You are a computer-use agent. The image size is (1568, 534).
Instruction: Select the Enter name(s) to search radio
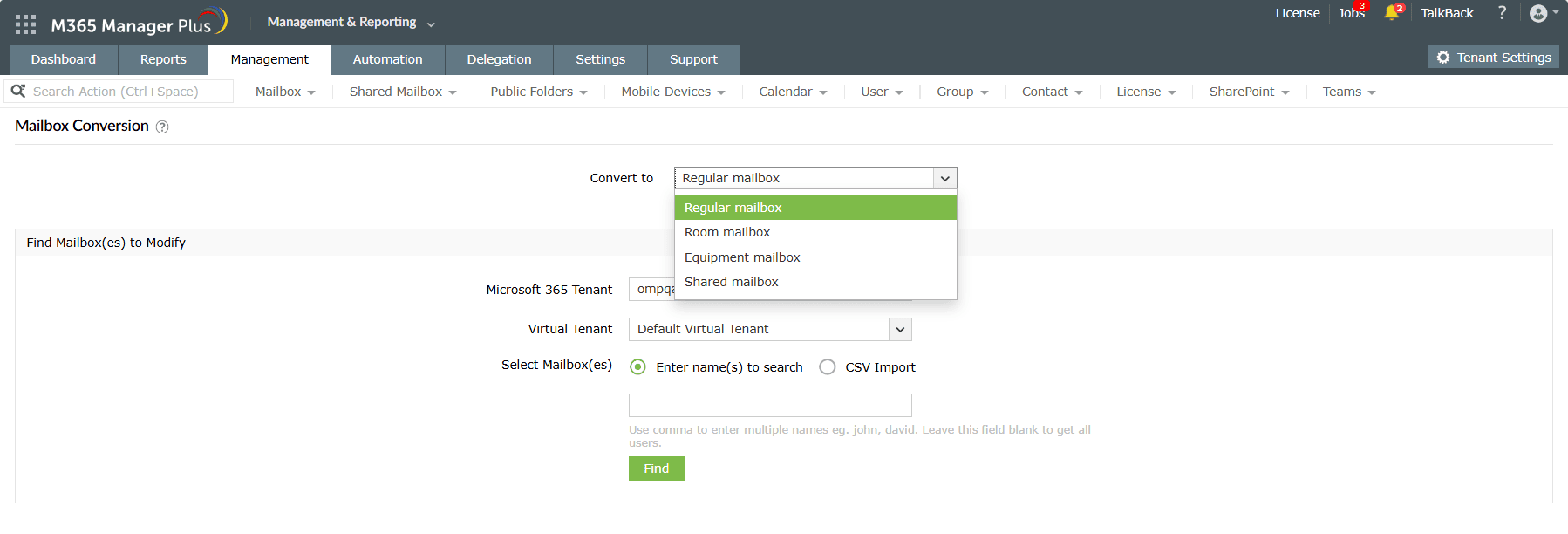coord(638,367)
